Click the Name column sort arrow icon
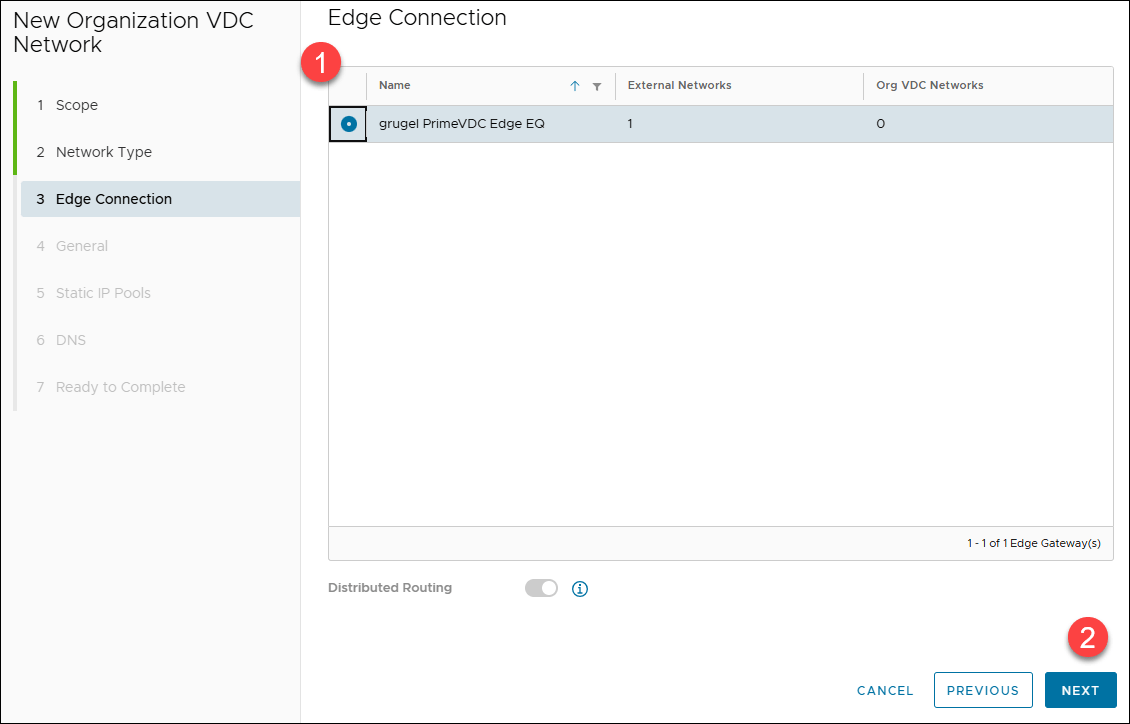The image size is (1130, 724). [x=575, y=86]
